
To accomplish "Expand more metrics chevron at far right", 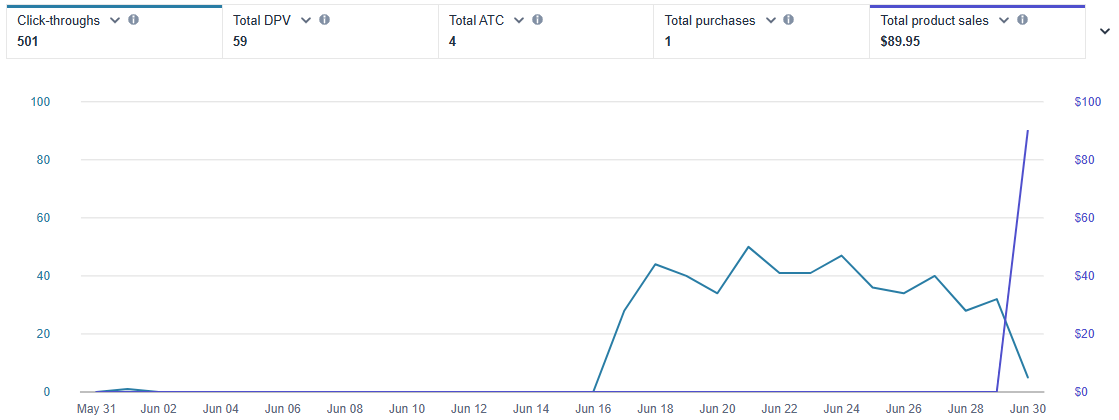I will 1104,31.
